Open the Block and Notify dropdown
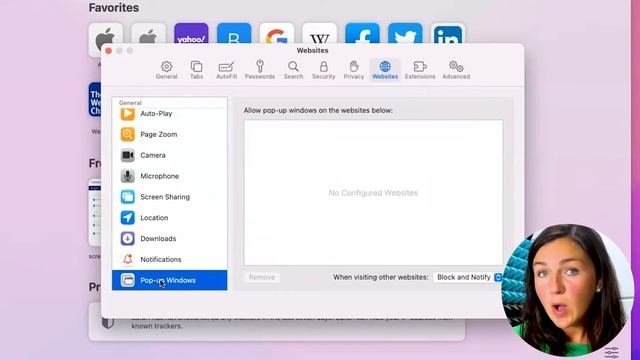Viewport: 640px width, 360px height. [468, 277]
